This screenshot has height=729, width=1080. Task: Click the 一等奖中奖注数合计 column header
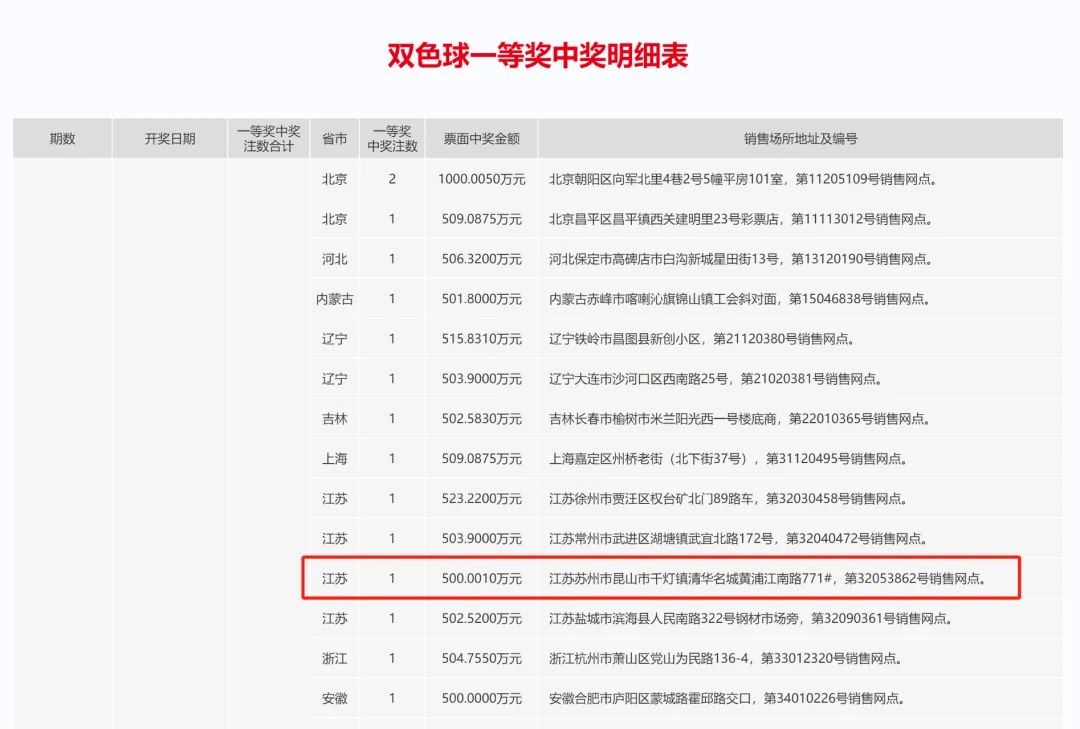click(268, 139)
